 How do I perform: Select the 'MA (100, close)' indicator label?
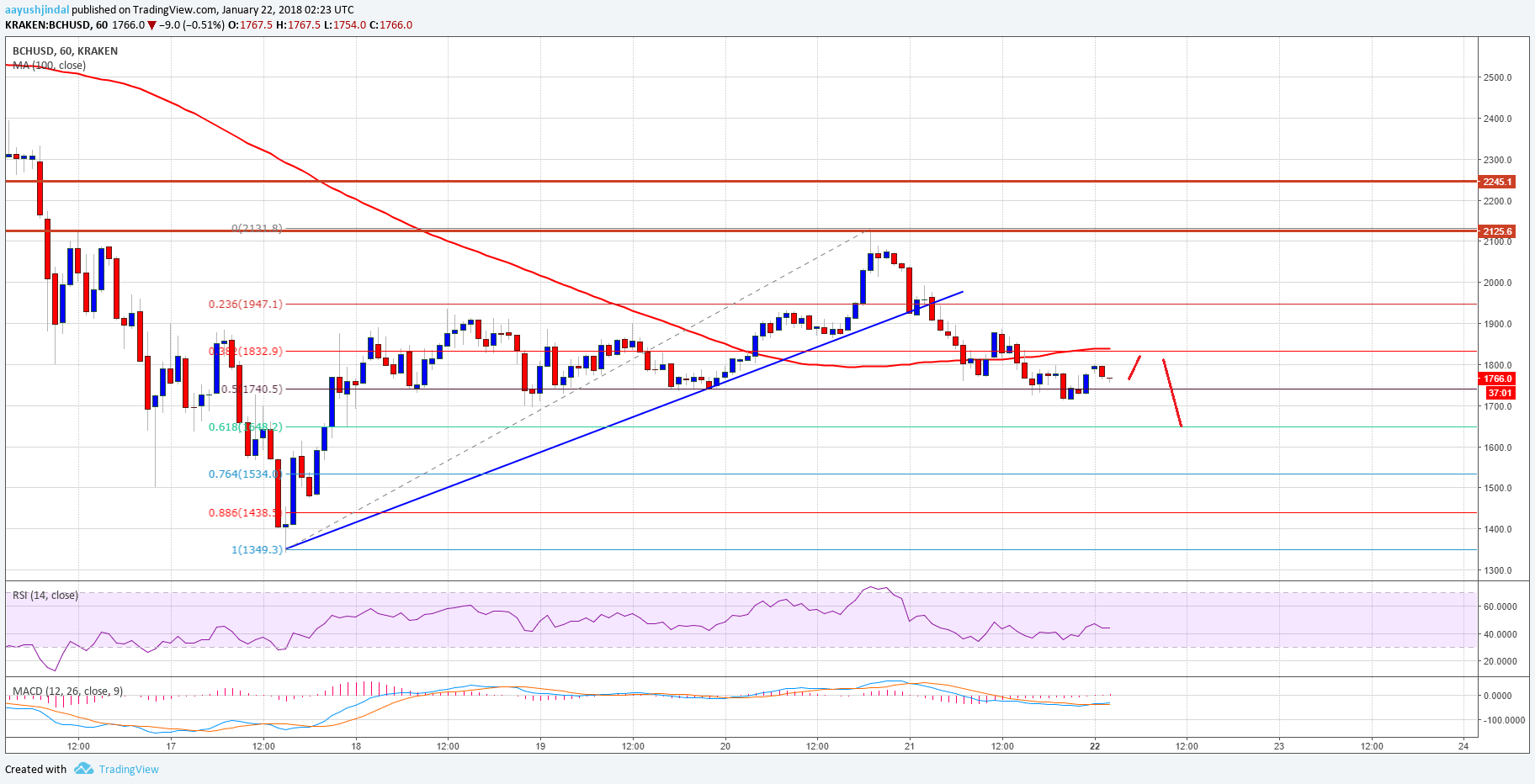pyautogui.click(x=49, y=66)
